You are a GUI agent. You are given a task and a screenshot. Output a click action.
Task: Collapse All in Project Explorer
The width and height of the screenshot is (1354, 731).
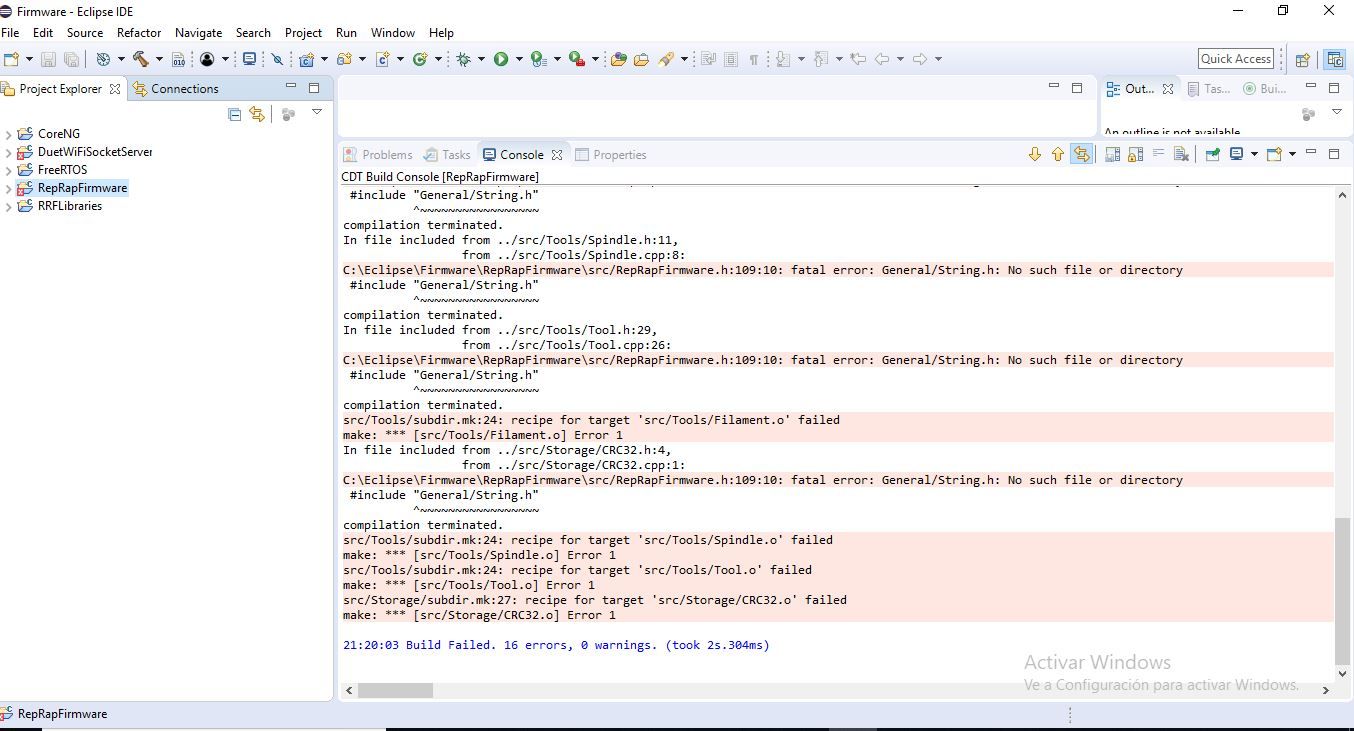click(x=234, y=114)
